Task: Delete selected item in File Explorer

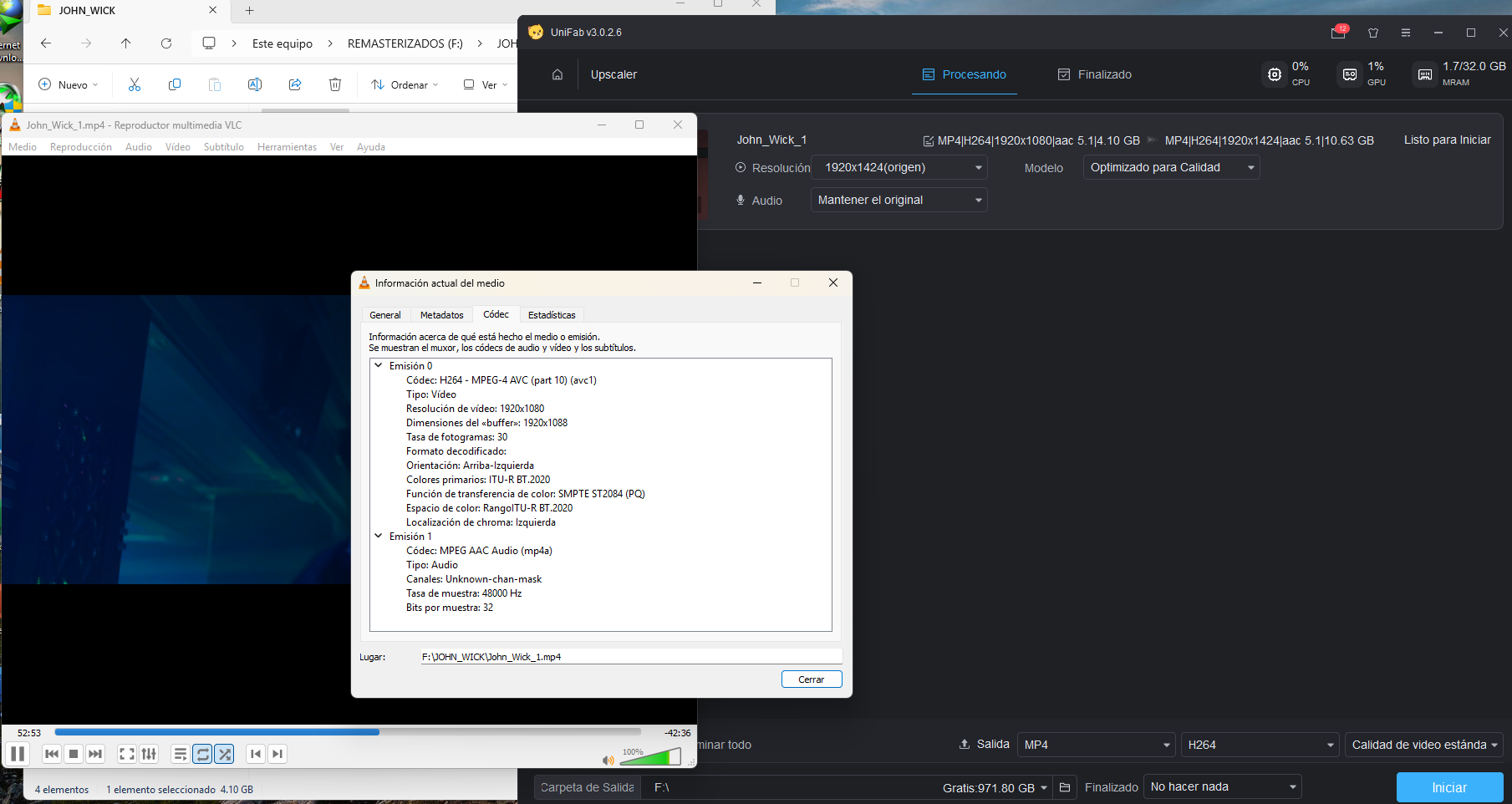Action: [x=335, y=84]
